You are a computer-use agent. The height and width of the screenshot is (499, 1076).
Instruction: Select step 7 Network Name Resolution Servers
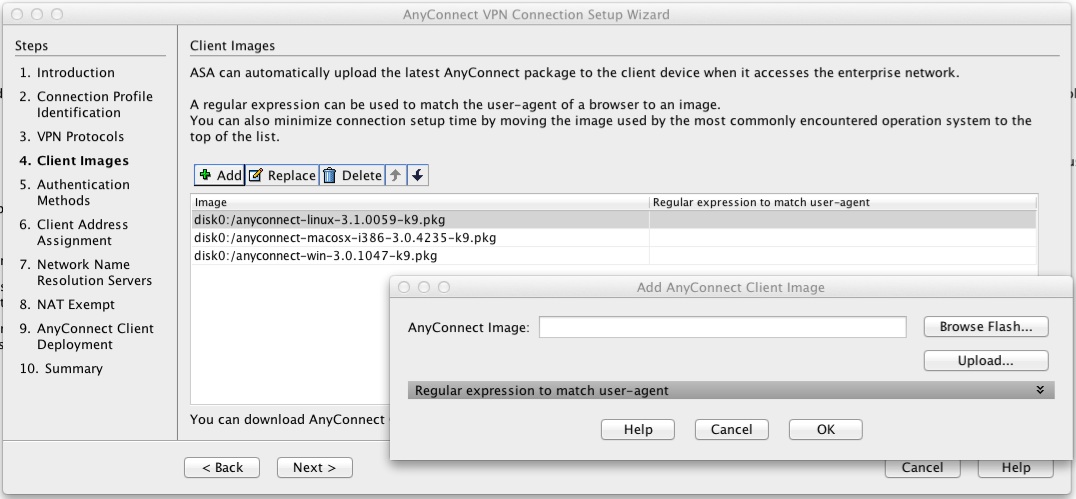tap(85, 272)
